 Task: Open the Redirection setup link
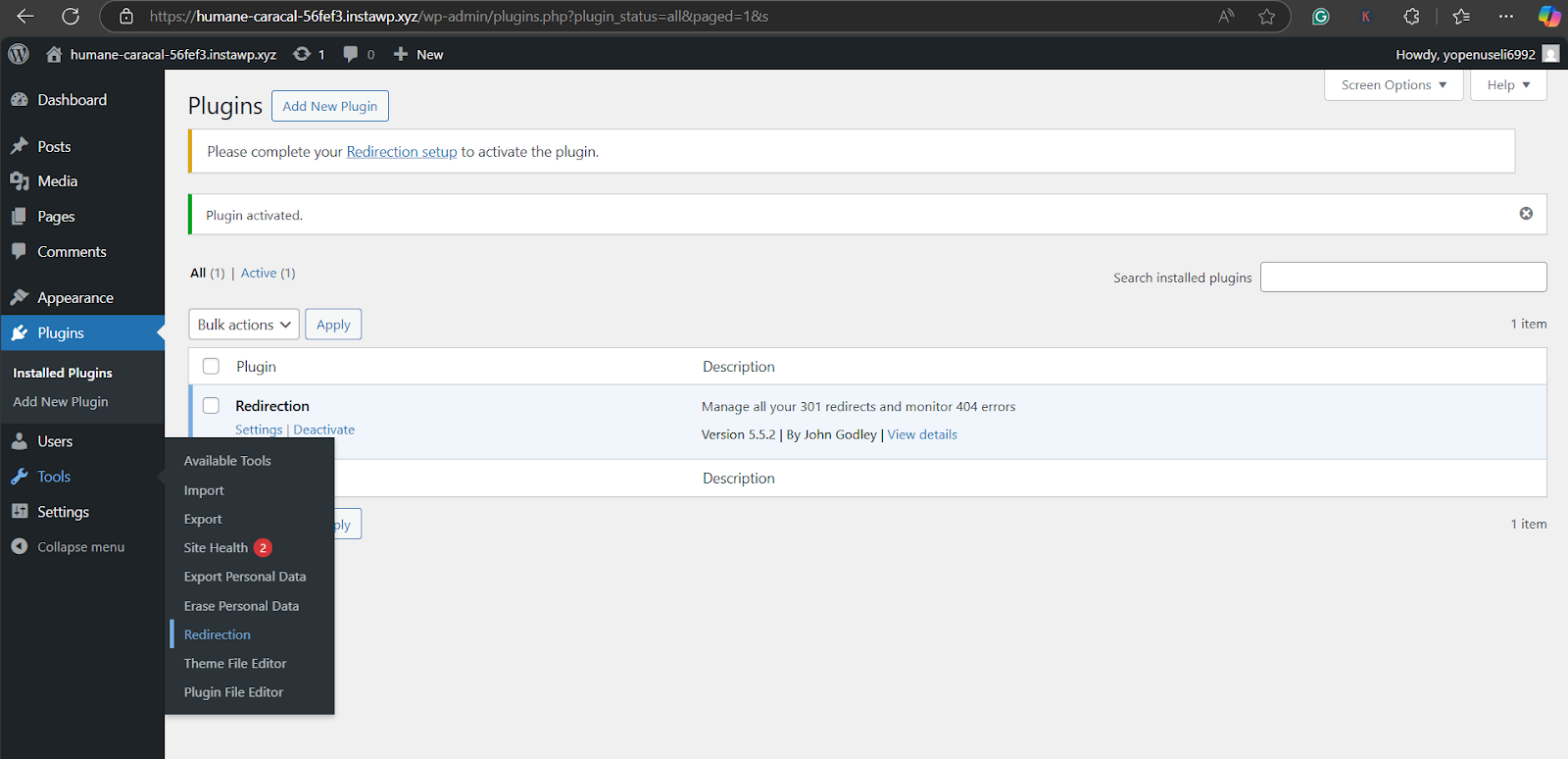402,152
